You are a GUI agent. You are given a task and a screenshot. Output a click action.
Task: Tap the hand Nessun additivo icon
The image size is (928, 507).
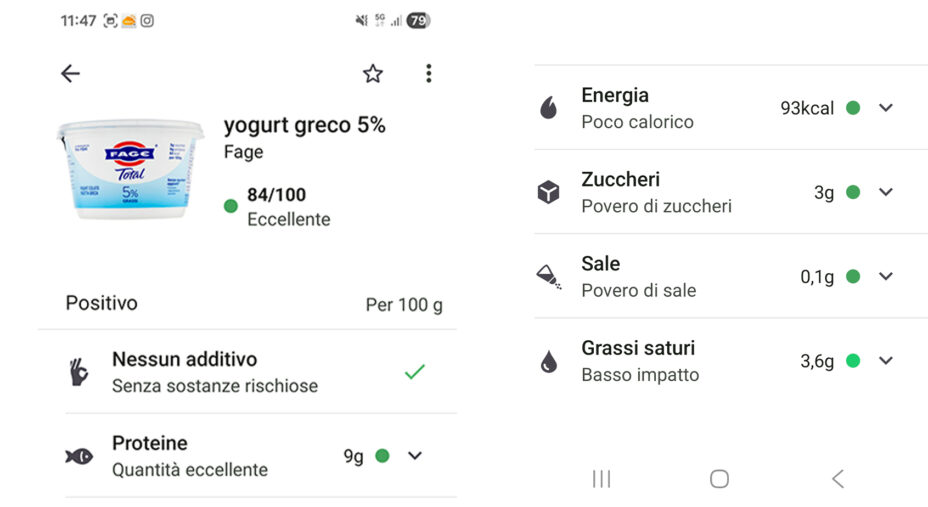pyautogui.click(x=79, y=372)
